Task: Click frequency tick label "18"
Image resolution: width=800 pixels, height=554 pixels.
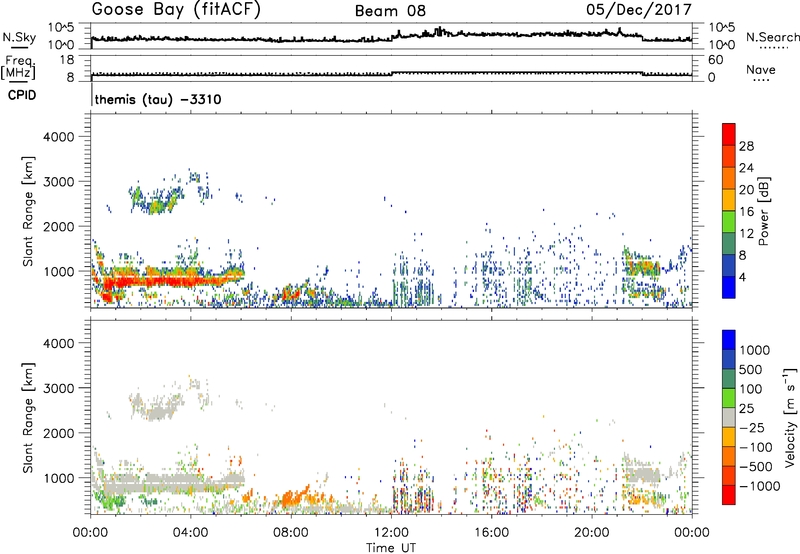Action: click(66, 60)
